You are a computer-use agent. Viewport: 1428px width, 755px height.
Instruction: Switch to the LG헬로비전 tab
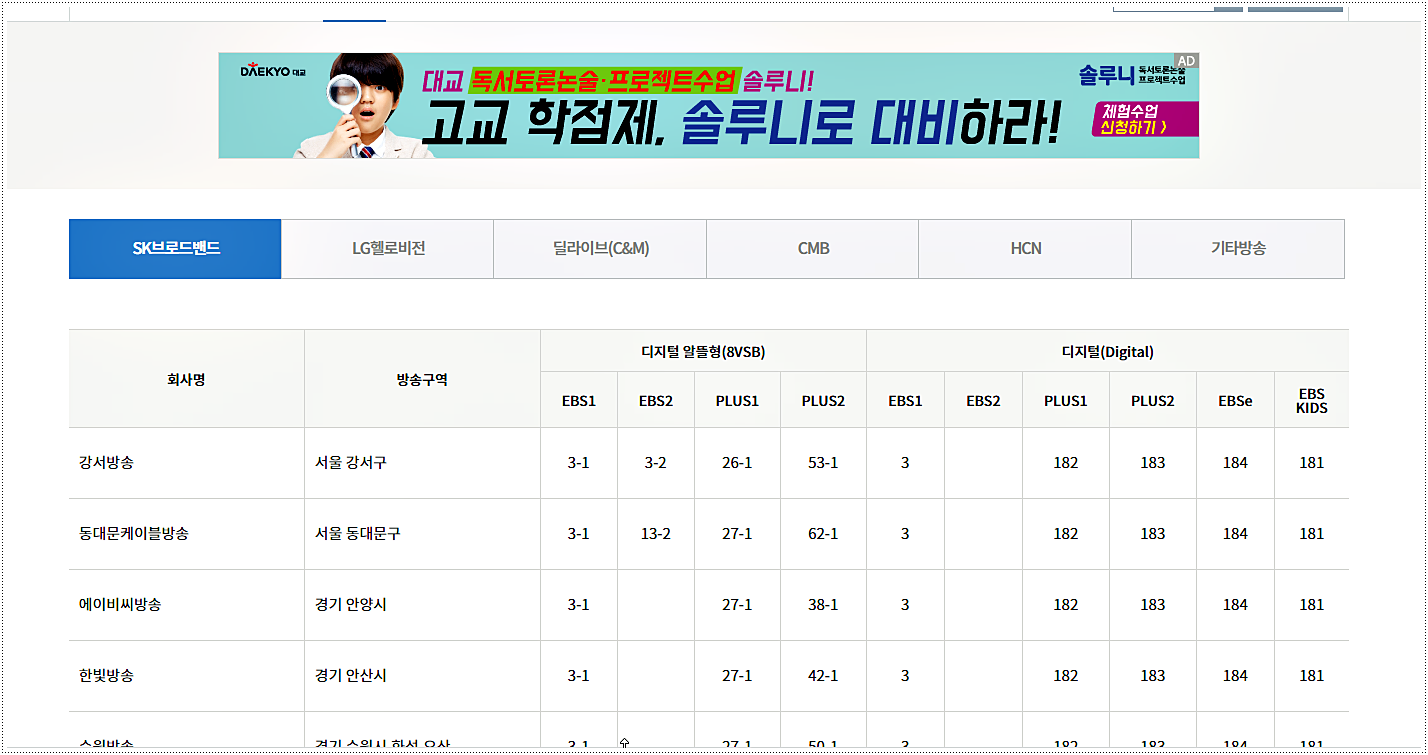[x=388, y=249]
